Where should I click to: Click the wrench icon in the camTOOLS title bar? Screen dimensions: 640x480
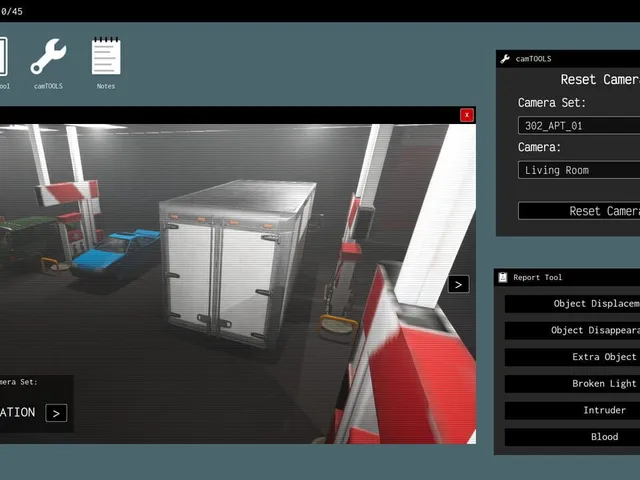tap(505, 59)
